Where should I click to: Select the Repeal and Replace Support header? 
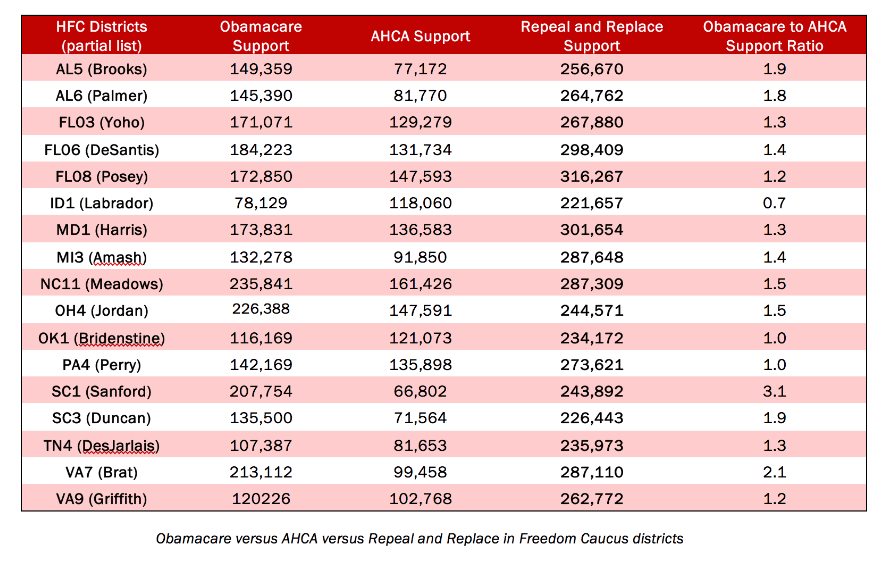click(x=592, y=36)
